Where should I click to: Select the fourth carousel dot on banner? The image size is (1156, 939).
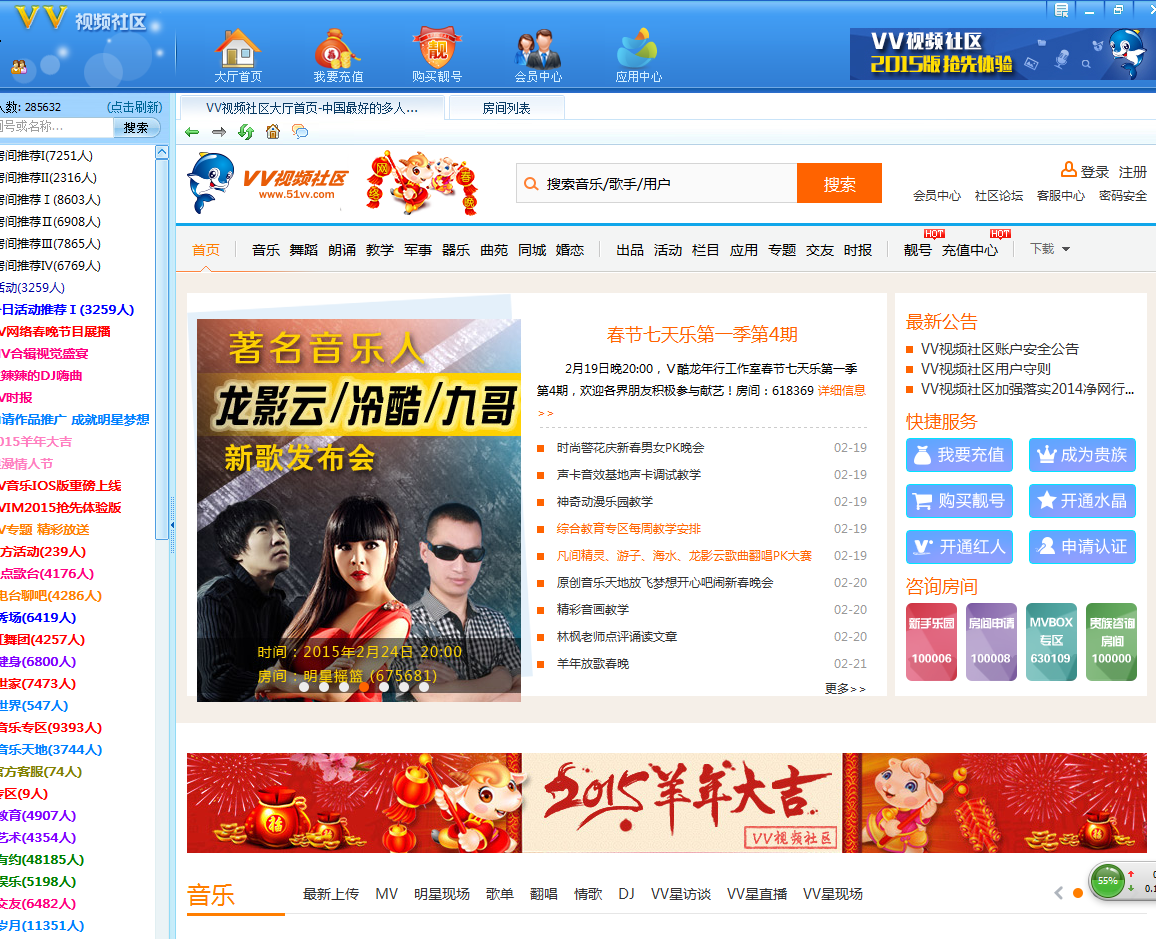point(365,687)
